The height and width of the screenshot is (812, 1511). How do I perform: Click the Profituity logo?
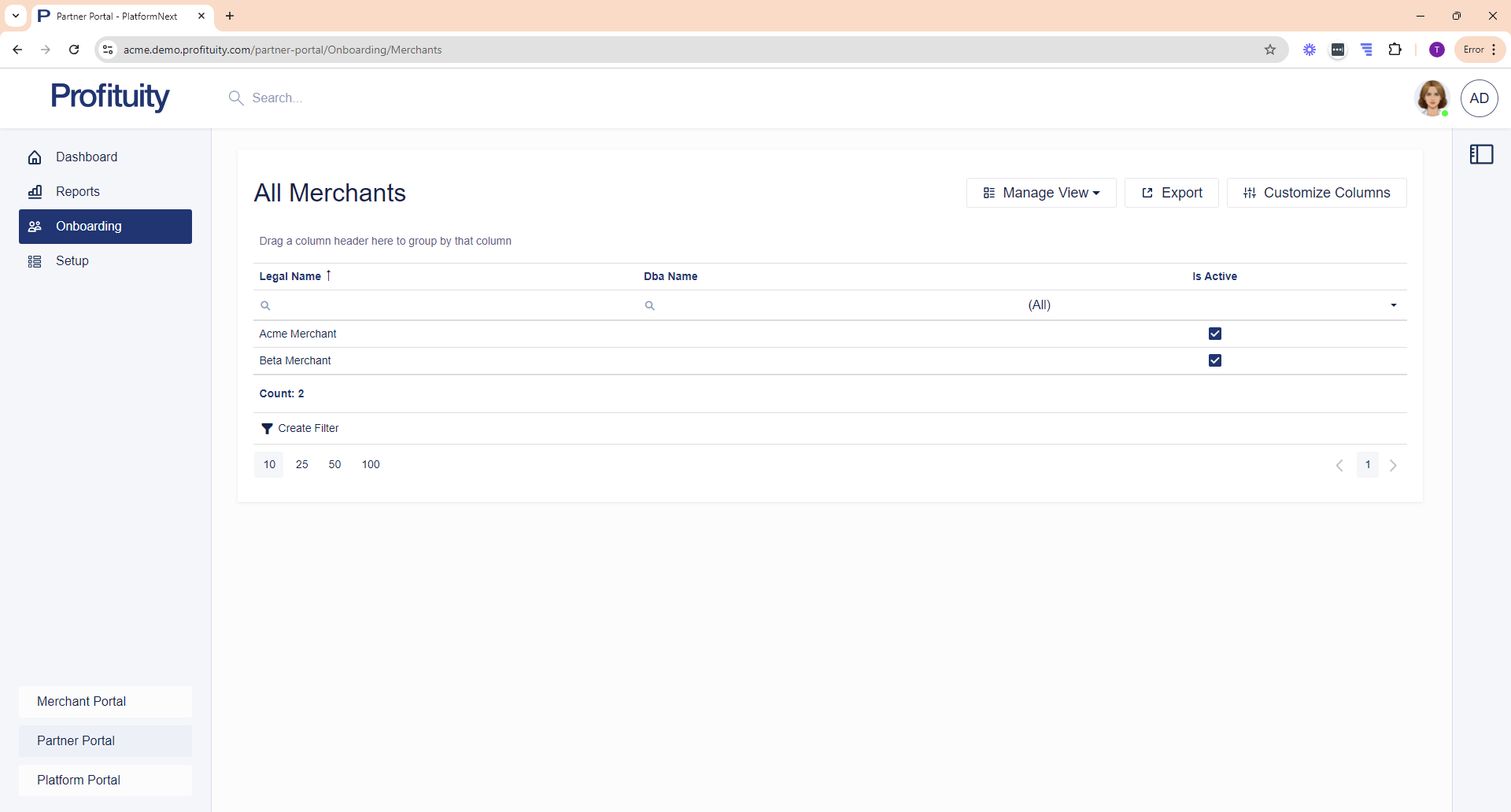click(x=110, y=97)
